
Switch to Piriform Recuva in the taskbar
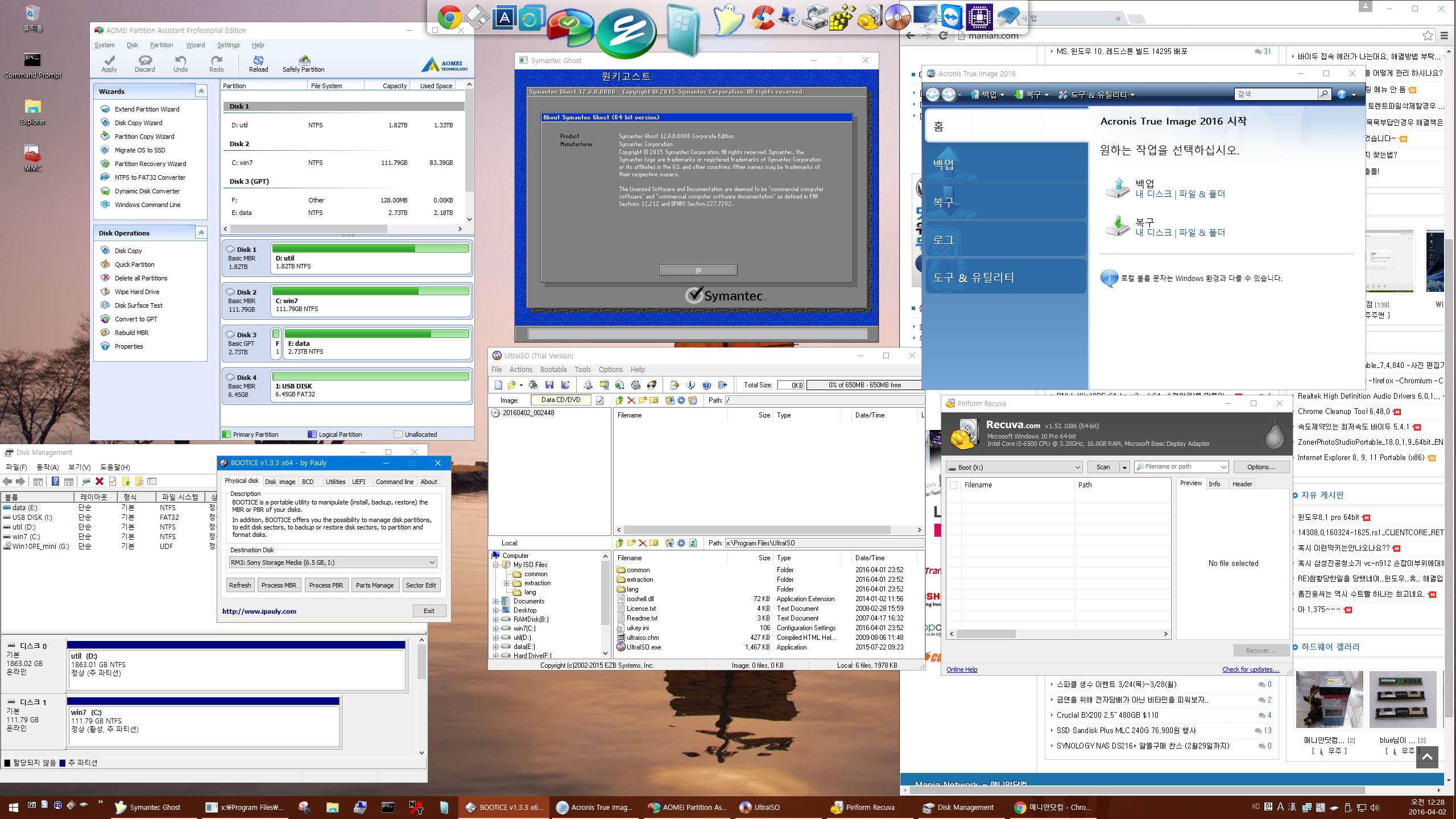[x=869, y=808]
